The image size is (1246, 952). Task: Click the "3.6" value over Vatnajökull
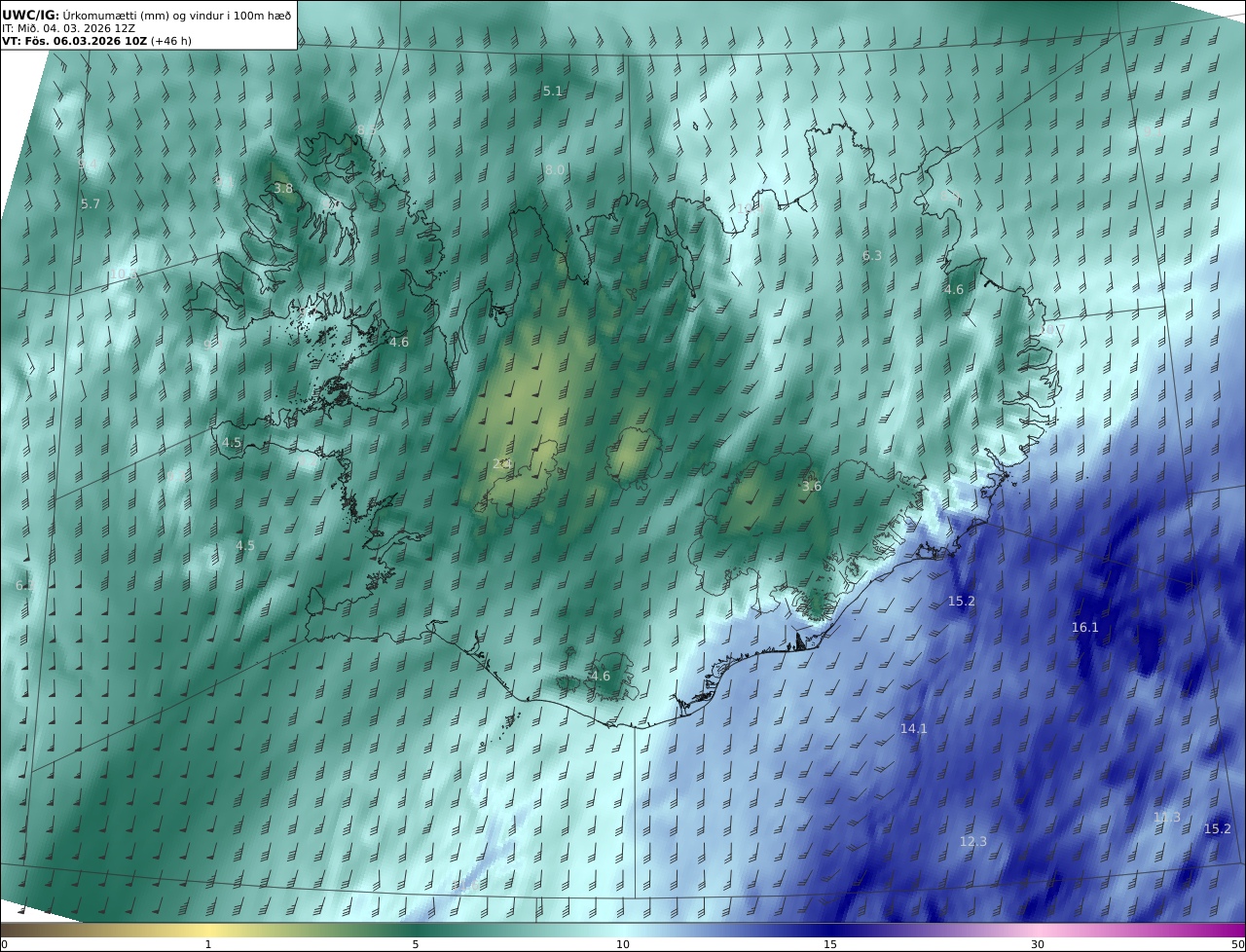click(812, 486)
